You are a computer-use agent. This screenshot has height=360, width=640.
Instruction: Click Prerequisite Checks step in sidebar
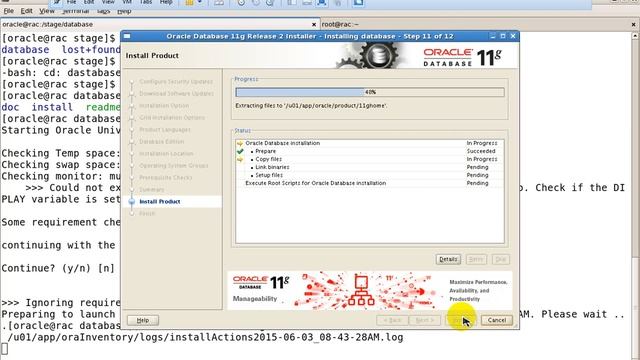coord(165,178)
